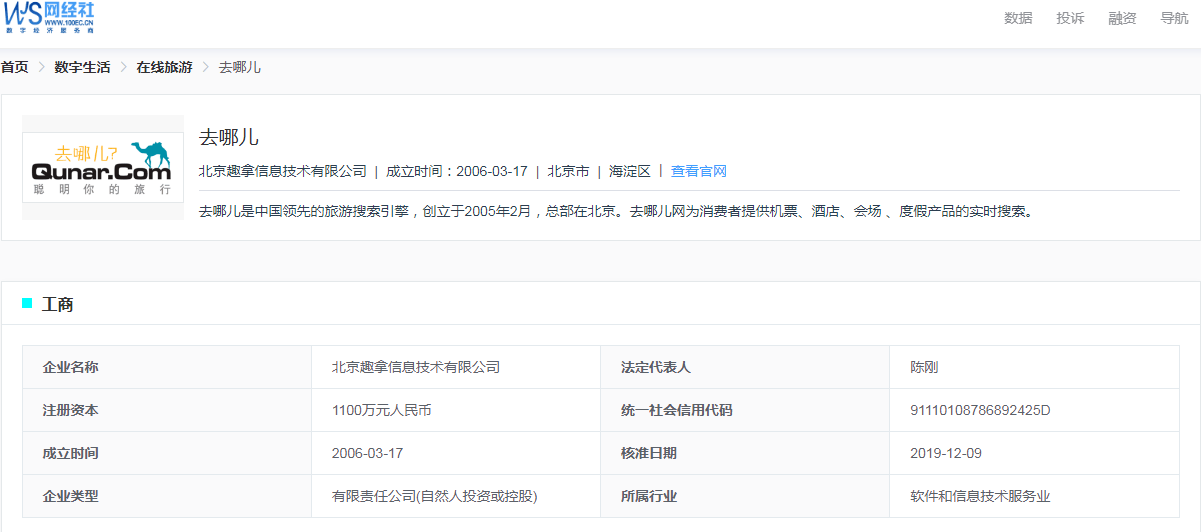Click chevron arrow after 数字生活 breadcrumb
This screenshot has height=532, width=1201.
[x=124, y=67]
